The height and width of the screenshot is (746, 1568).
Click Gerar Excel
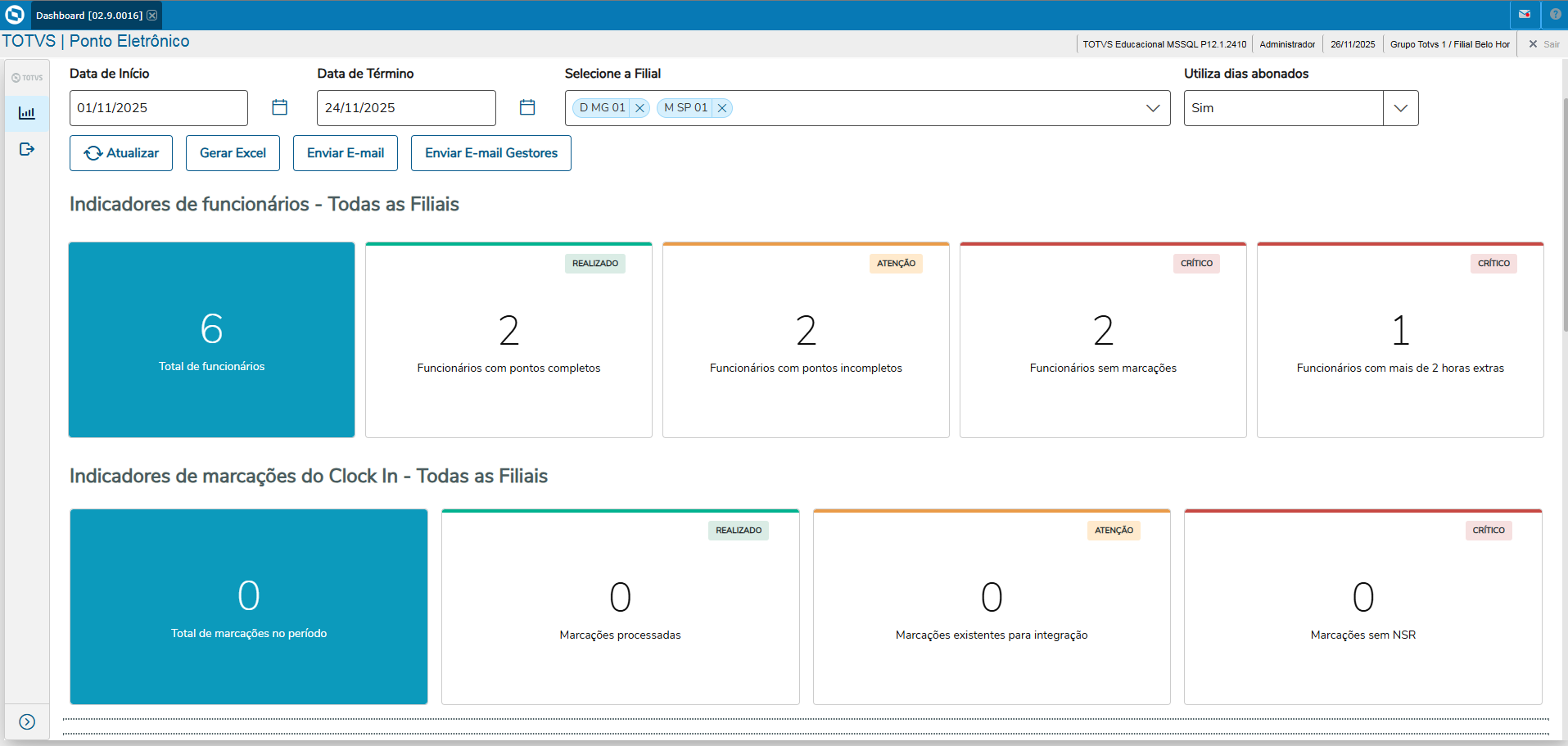[x=233, y=153]
